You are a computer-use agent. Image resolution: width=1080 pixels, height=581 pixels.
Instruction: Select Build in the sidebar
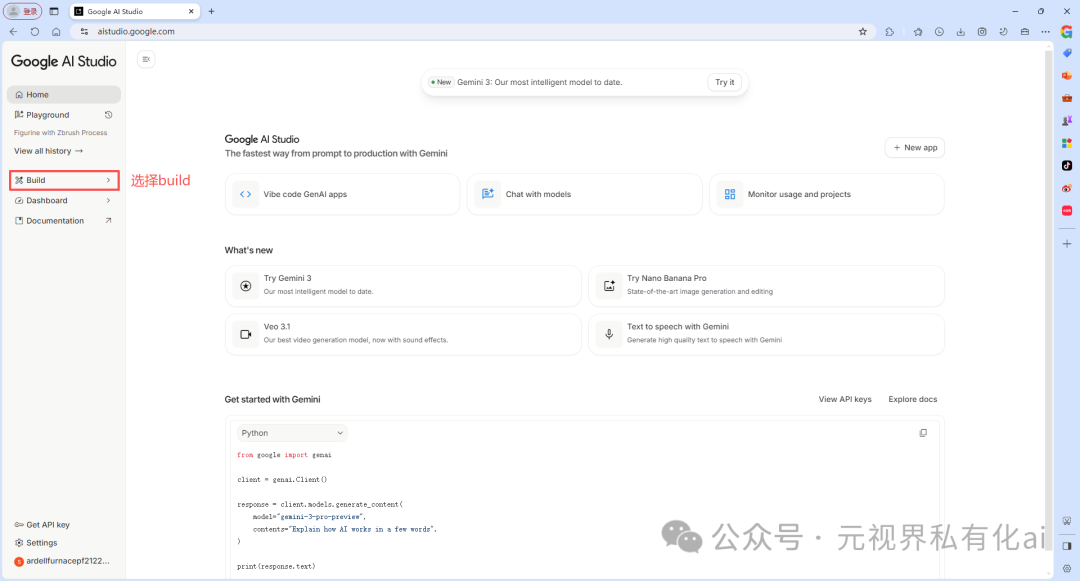coord(63,180)
